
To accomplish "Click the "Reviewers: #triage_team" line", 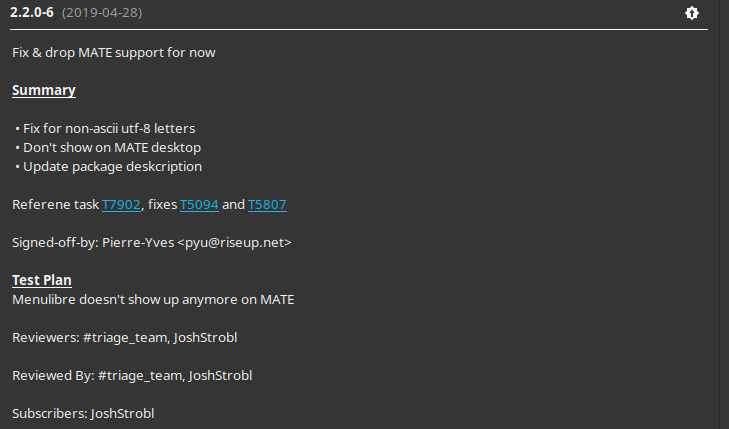I will (124, 337).
